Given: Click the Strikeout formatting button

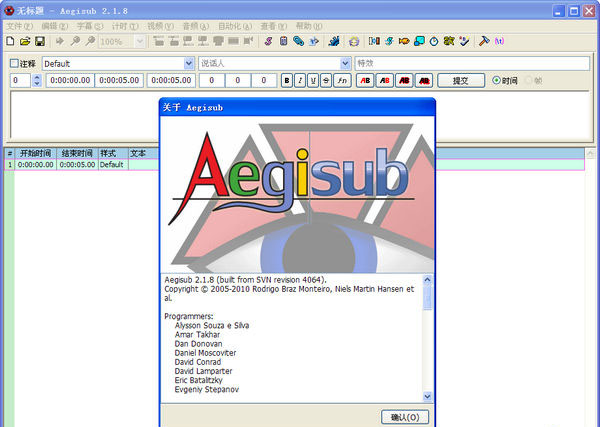Looking at the screenshot, I should pyautogui.click(x=326, y=80).
